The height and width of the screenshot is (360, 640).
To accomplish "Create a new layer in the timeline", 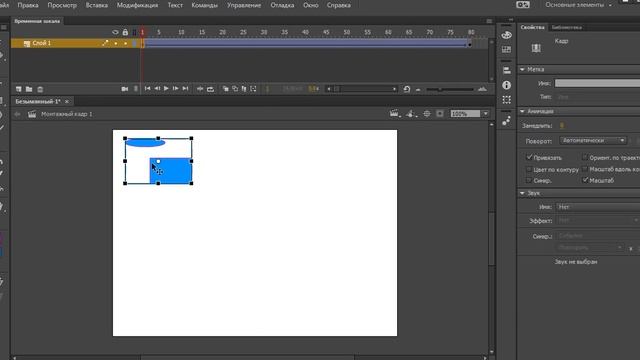I will (x=19, y=89).
